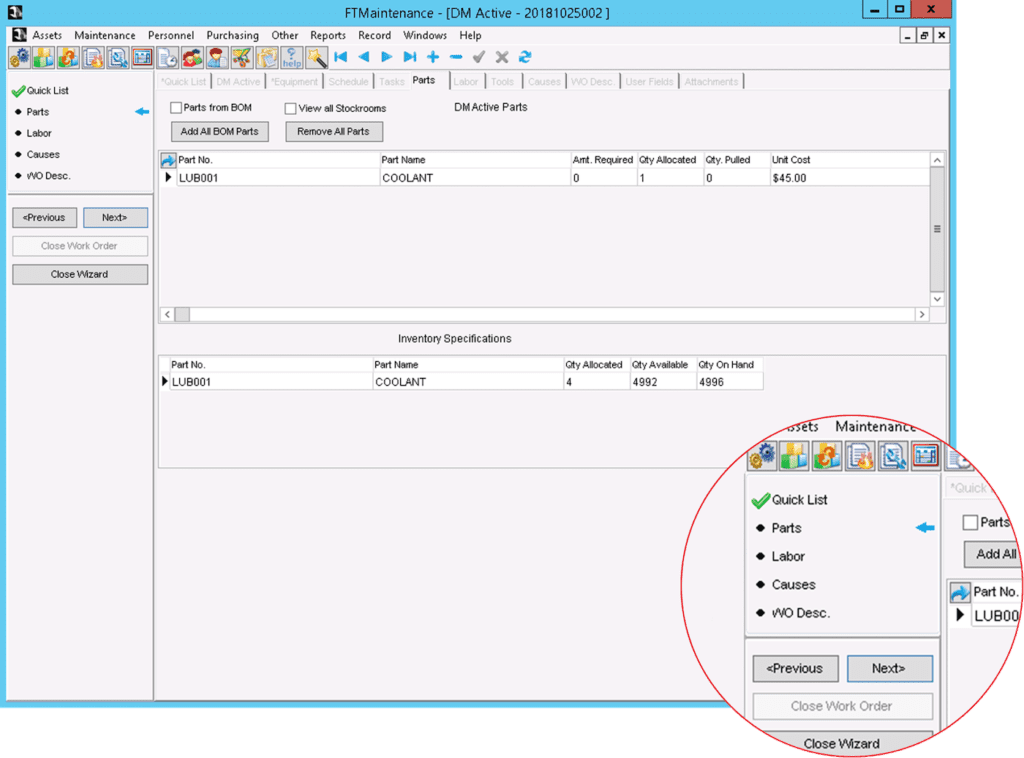Click the Amt. Required column header

602,160
